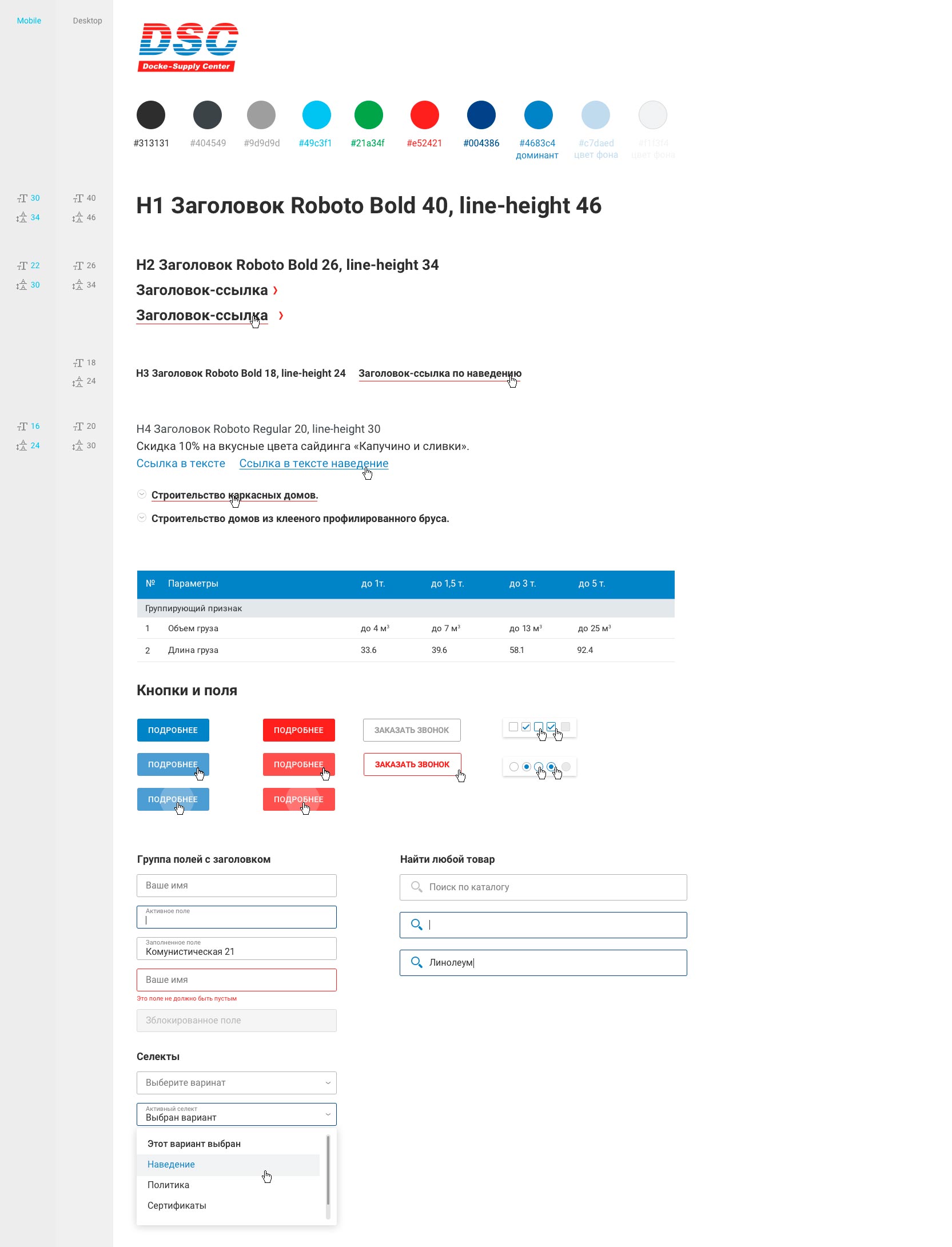Pick the #004386 navy color swatch
This screenshot has width=952, height=1247.
tap(481, 115)
